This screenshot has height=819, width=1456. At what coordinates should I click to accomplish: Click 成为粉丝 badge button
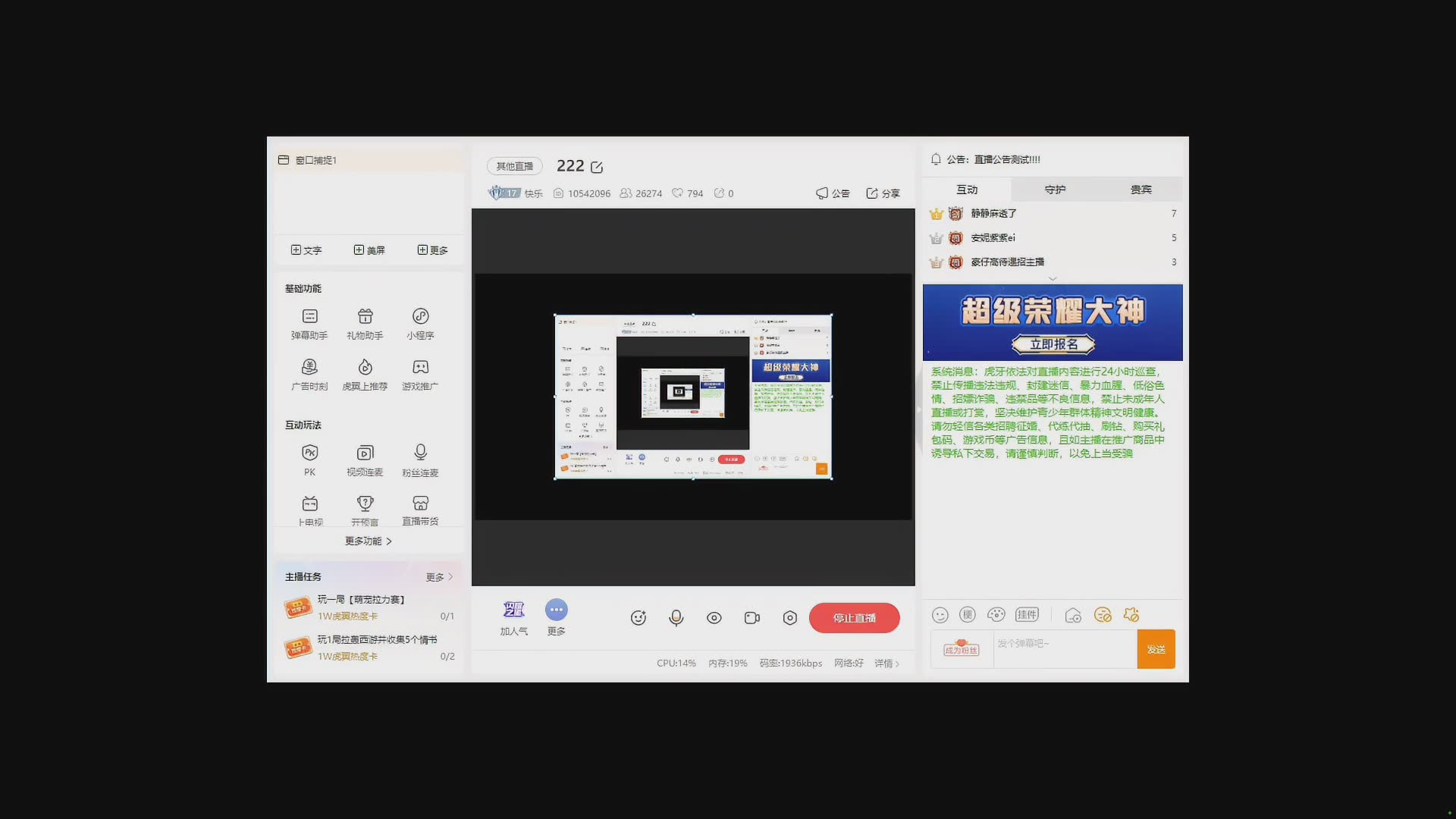(x=961, y=648)
